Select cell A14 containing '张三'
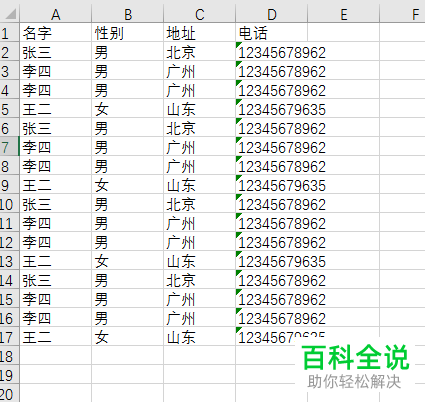This screenshot has height=402, width=425. 55,280
